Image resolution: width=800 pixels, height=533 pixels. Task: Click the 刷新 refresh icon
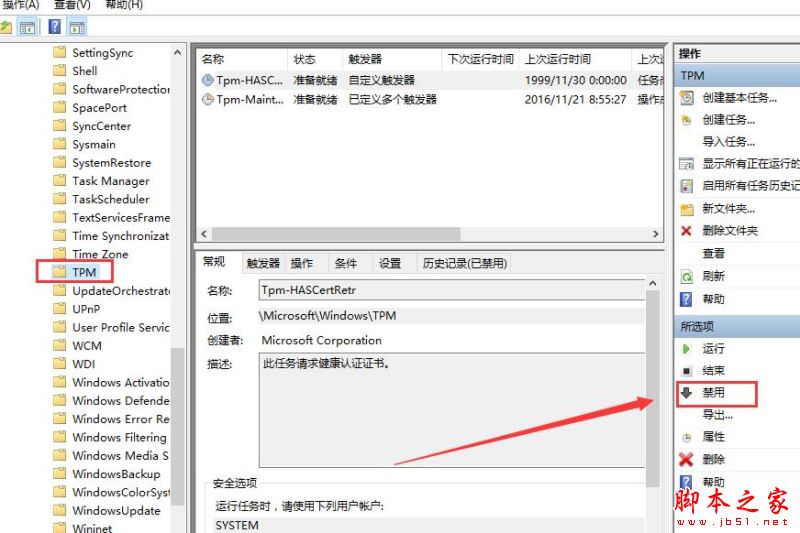click(x=687, y=276)
